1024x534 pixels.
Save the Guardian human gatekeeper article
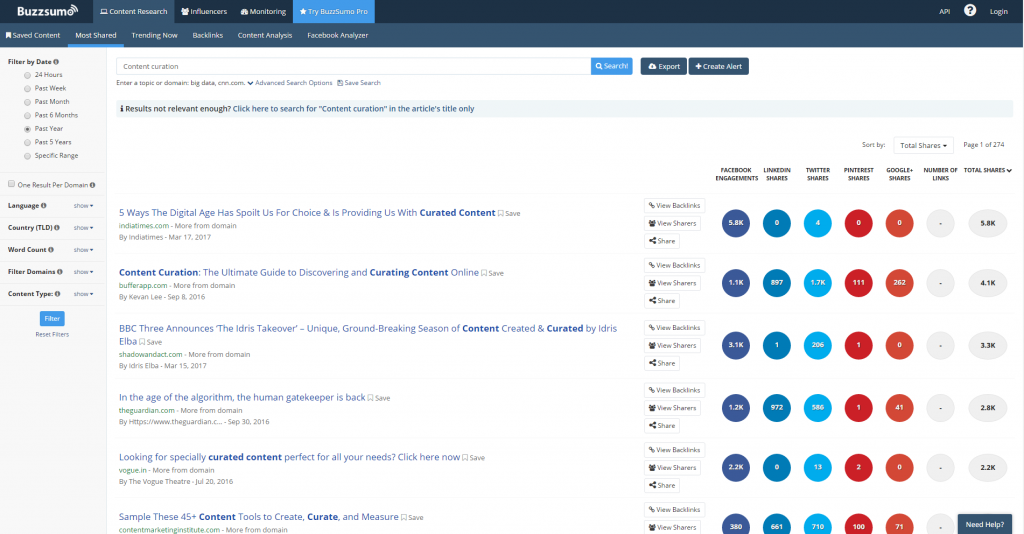(379, 398)
